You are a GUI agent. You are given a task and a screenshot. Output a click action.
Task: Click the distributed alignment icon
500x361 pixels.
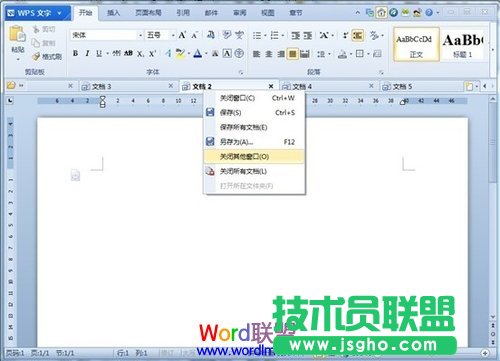point(305,54)
